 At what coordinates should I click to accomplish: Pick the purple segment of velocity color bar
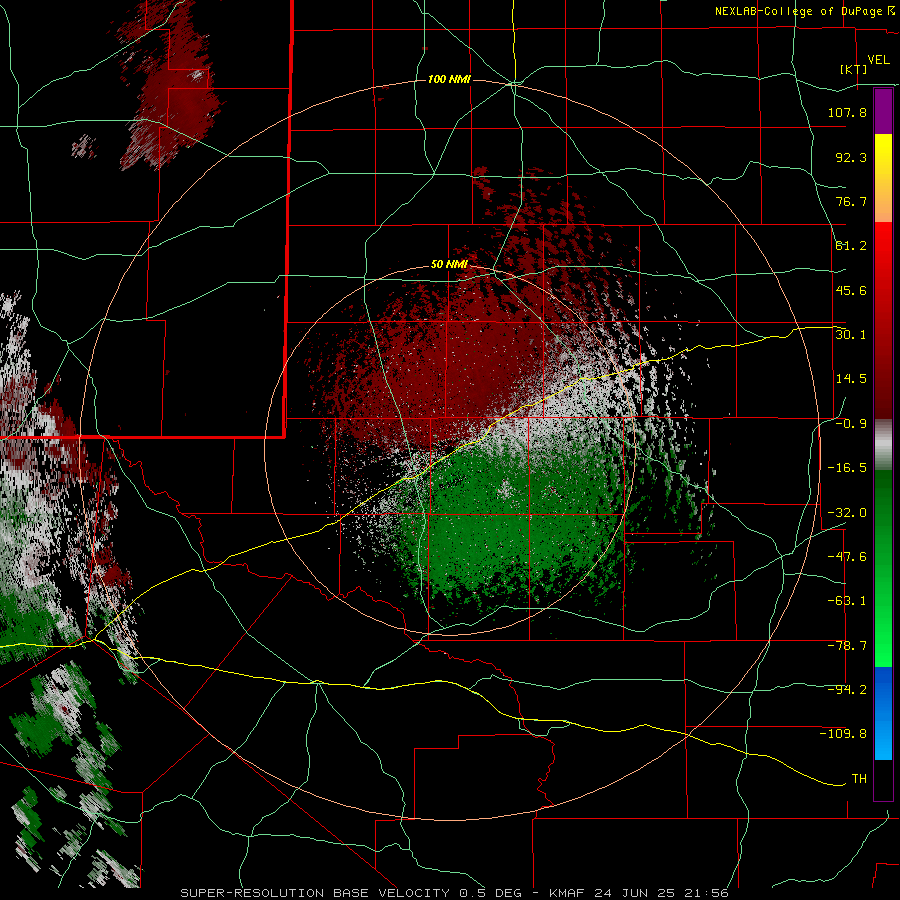click(x=883, y=111)
